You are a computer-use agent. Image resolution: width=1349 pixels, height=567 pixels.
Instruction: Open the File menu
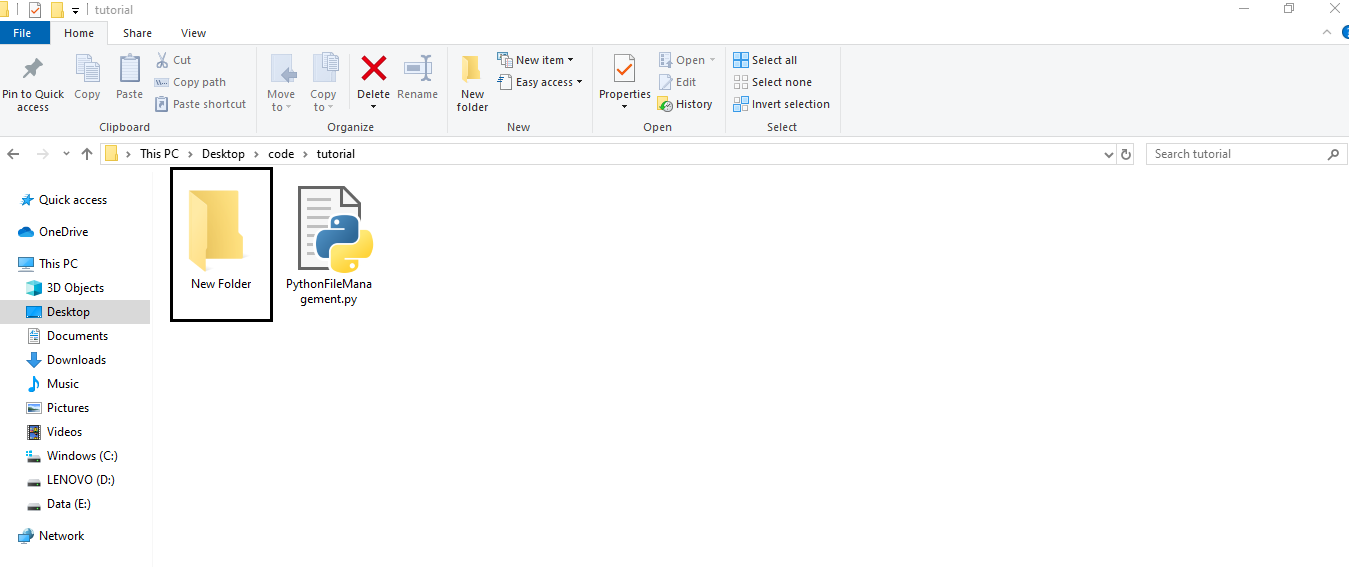(22, 33)
